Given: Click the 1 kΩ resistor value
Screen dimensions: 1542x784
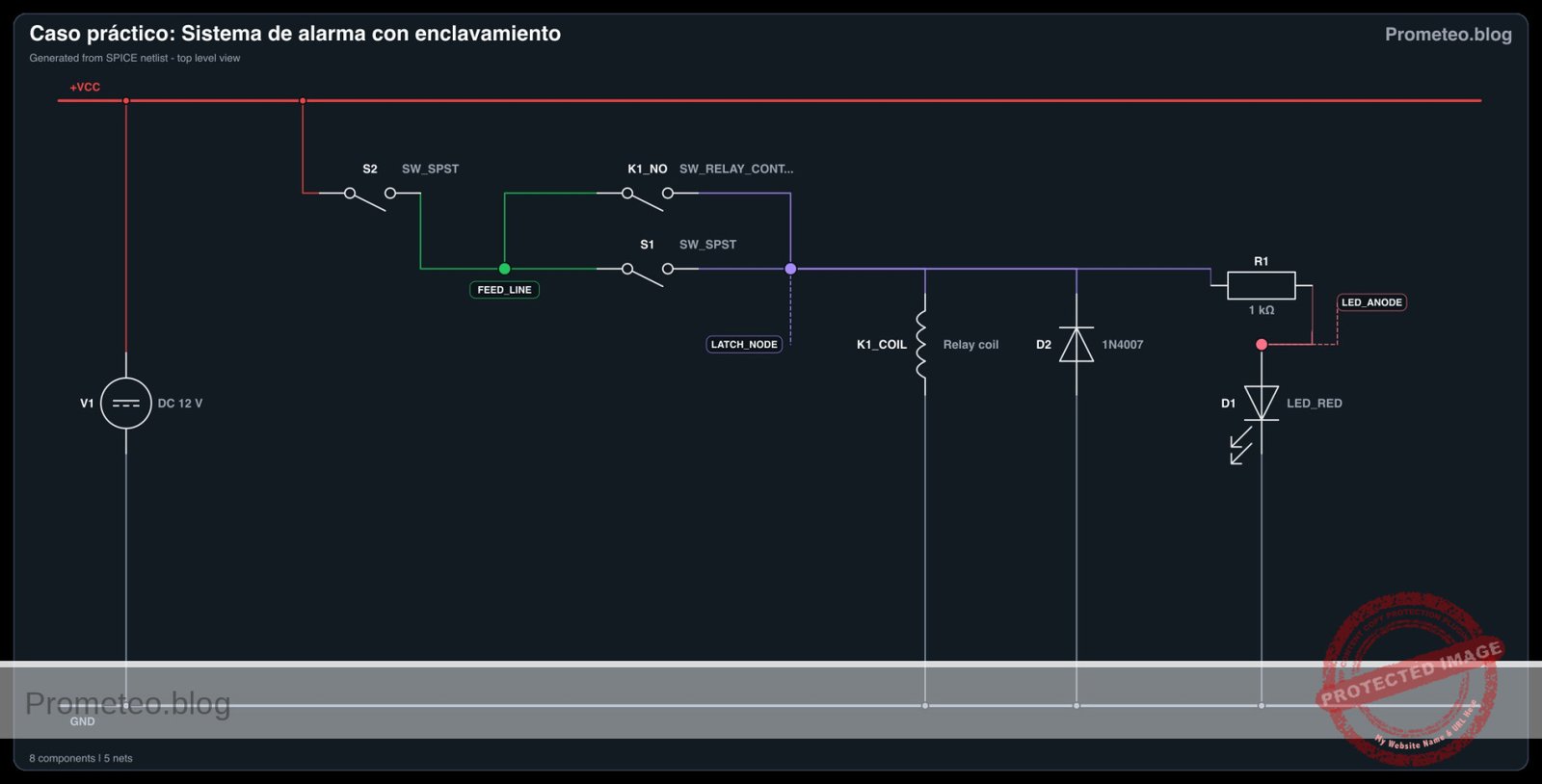Looking at the screenshot, I should click(x=1262, y=310).
